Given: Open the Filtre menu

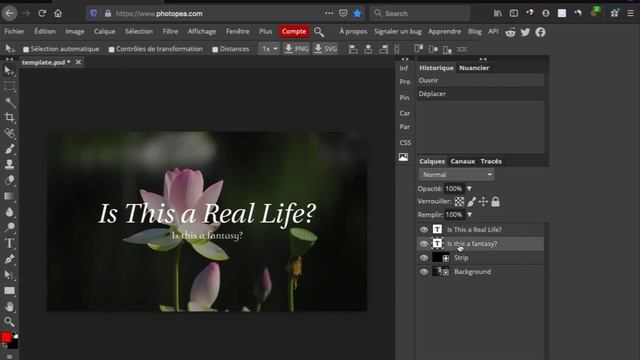Looking at the screenshot, I should pyautogui.click(x=170, y=31).
